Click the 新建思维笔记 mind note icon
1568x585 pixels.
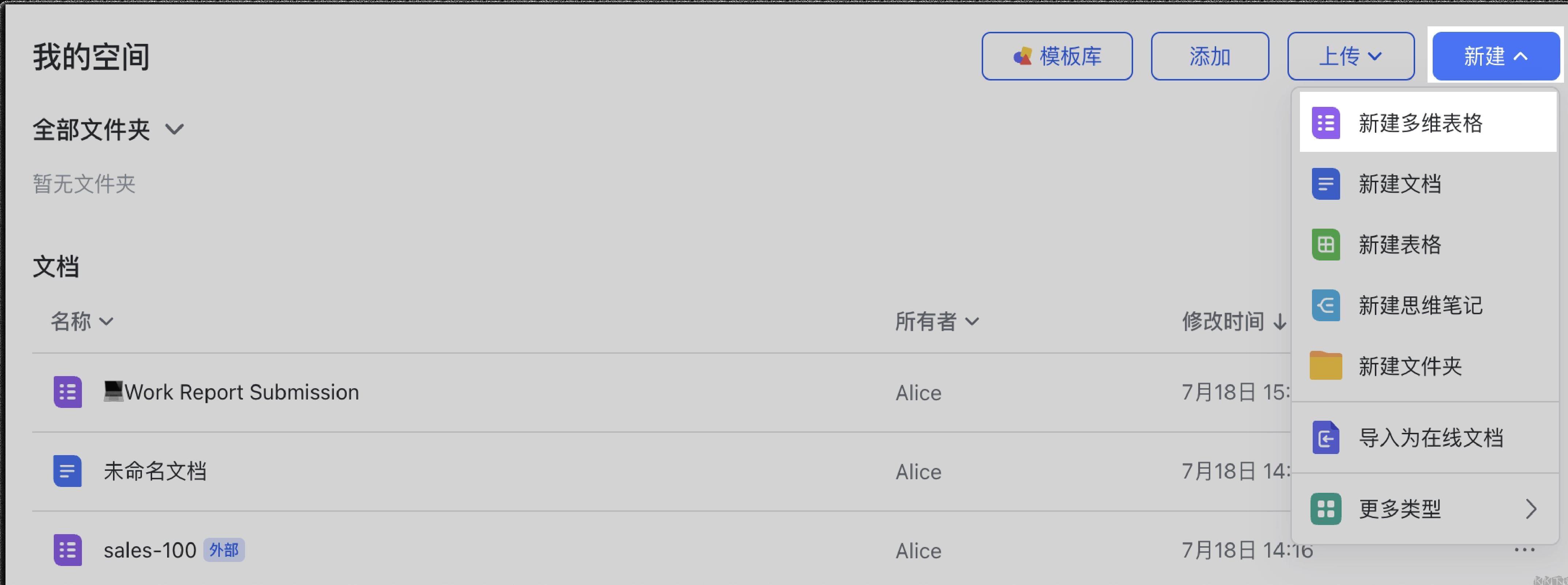coord(1325,305)
